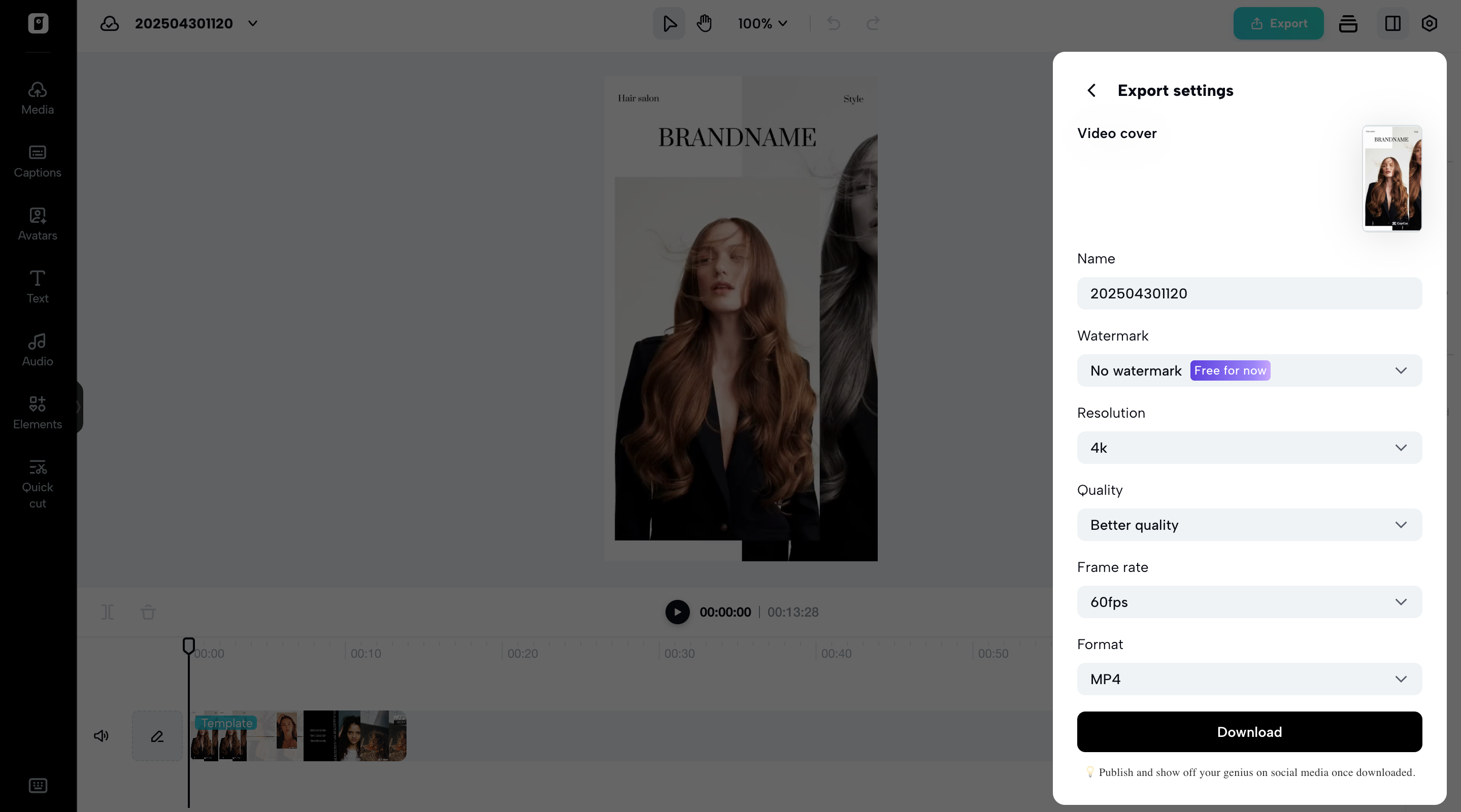Open the Quick cut tool
The width and height of the screenshot is (1461, 812).
pyautogui.click(x=38, y=484)
